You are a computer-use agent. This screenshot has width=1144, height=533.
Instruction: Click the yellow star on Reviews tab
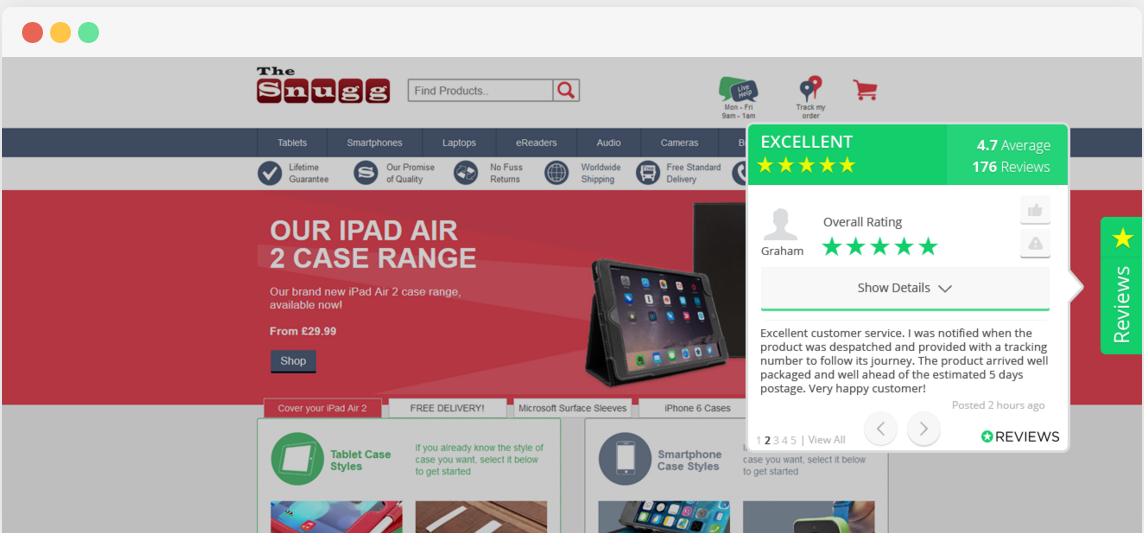[x=1122, y=238]
